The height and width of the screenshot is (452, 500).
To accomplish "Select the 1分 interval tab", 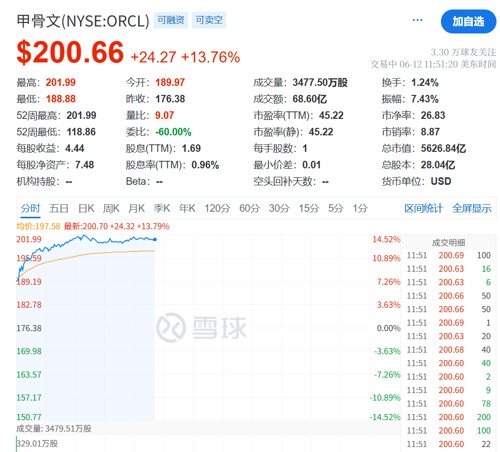I will [360, 208].
